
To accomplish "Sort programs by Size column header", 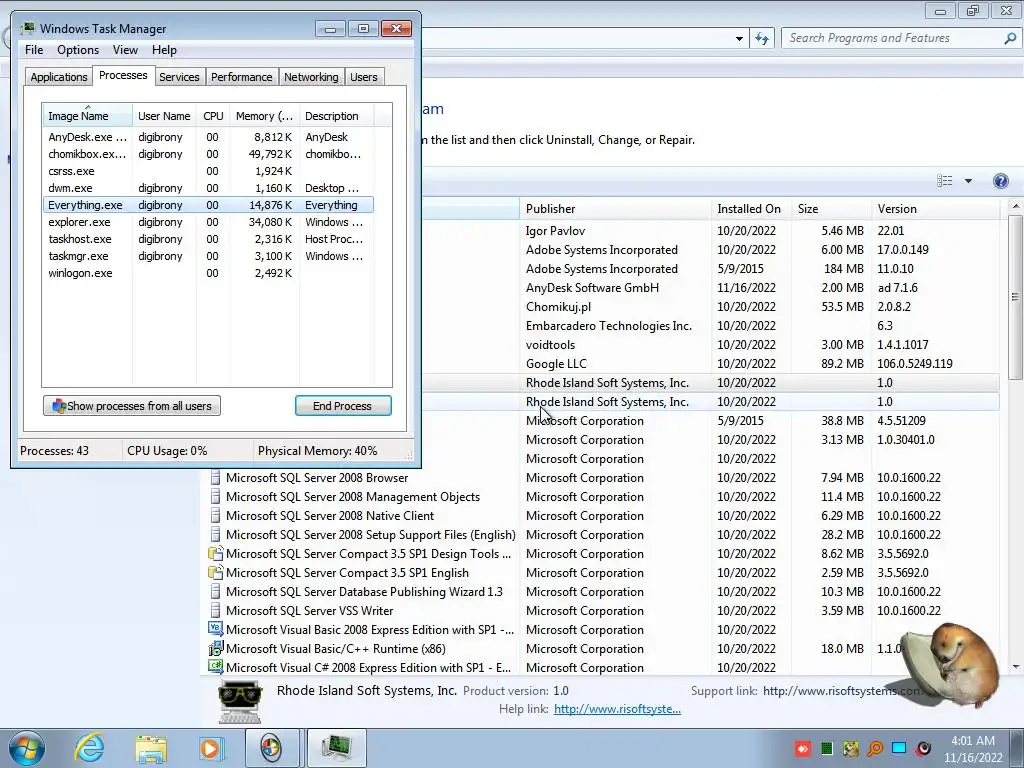I will tap(831, 209).
